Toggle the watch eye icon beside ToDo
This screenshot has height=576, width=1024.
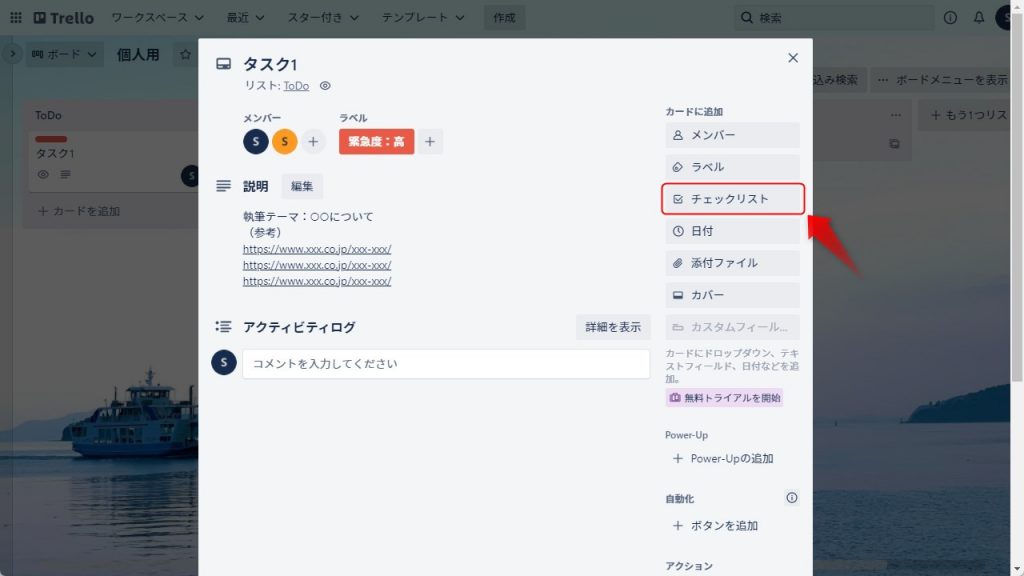coord(325,86)
